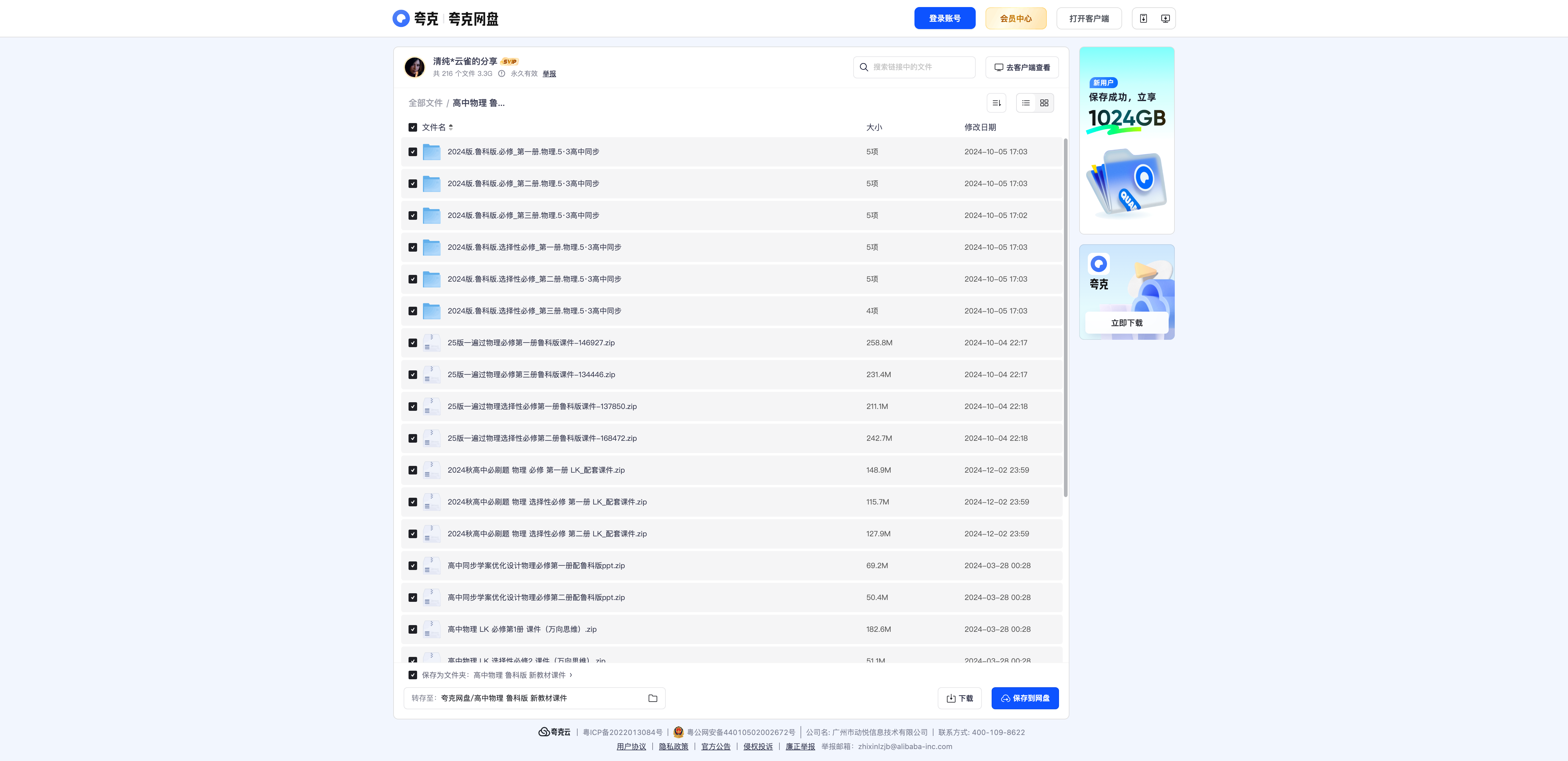Click 打开客户端 button
The height and width of the screenshot is (761, 1568).
(1088, 18)
